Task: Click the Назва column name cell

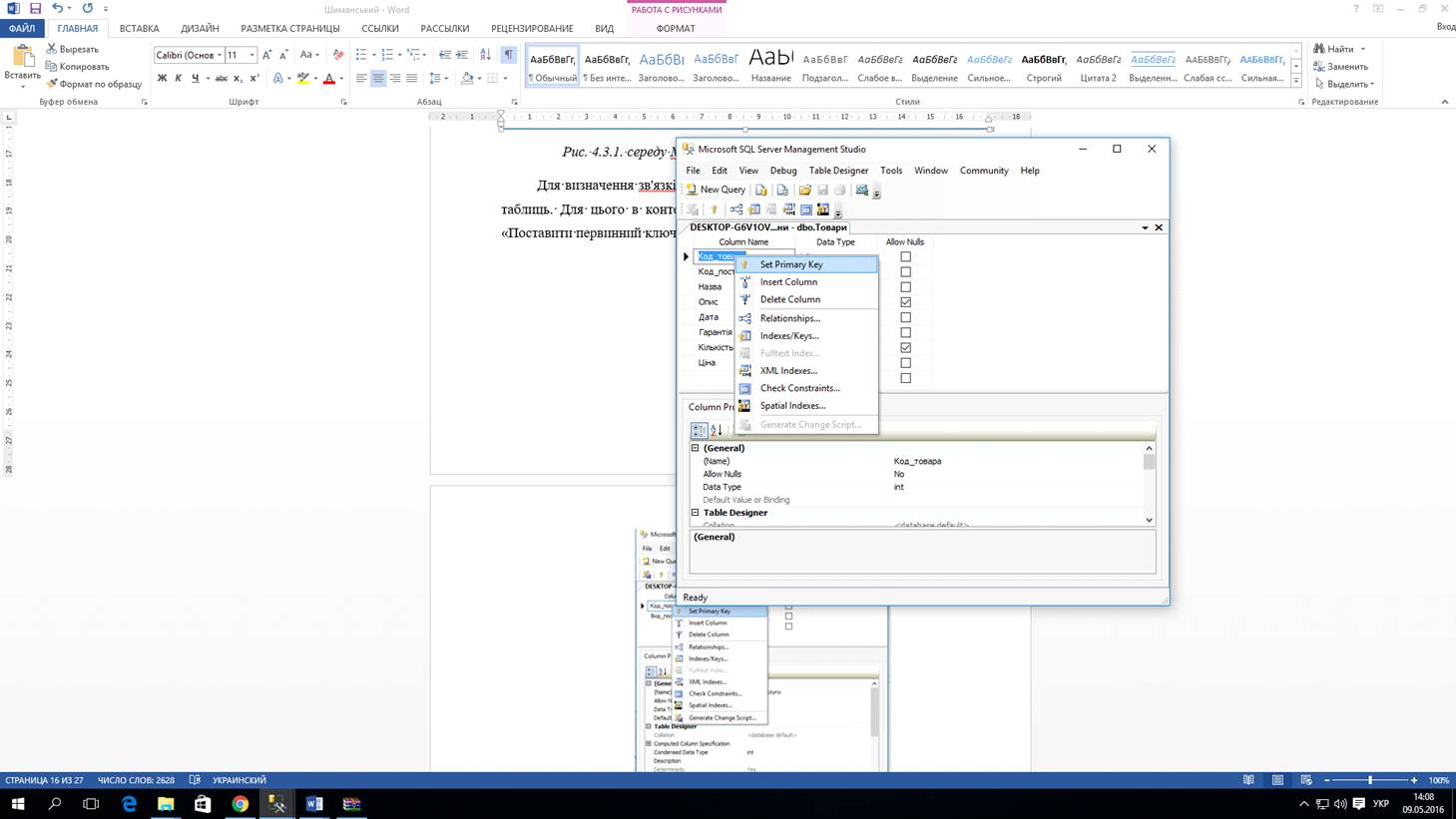Action: click(x=711, y=287)
